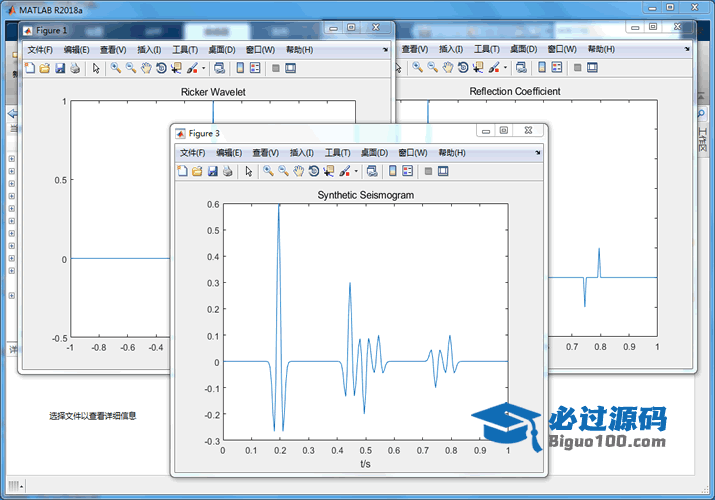Open 桌面(D) menu in Figure 3
The width and height of the screenshot is (715, 500).
click(374, 153)
